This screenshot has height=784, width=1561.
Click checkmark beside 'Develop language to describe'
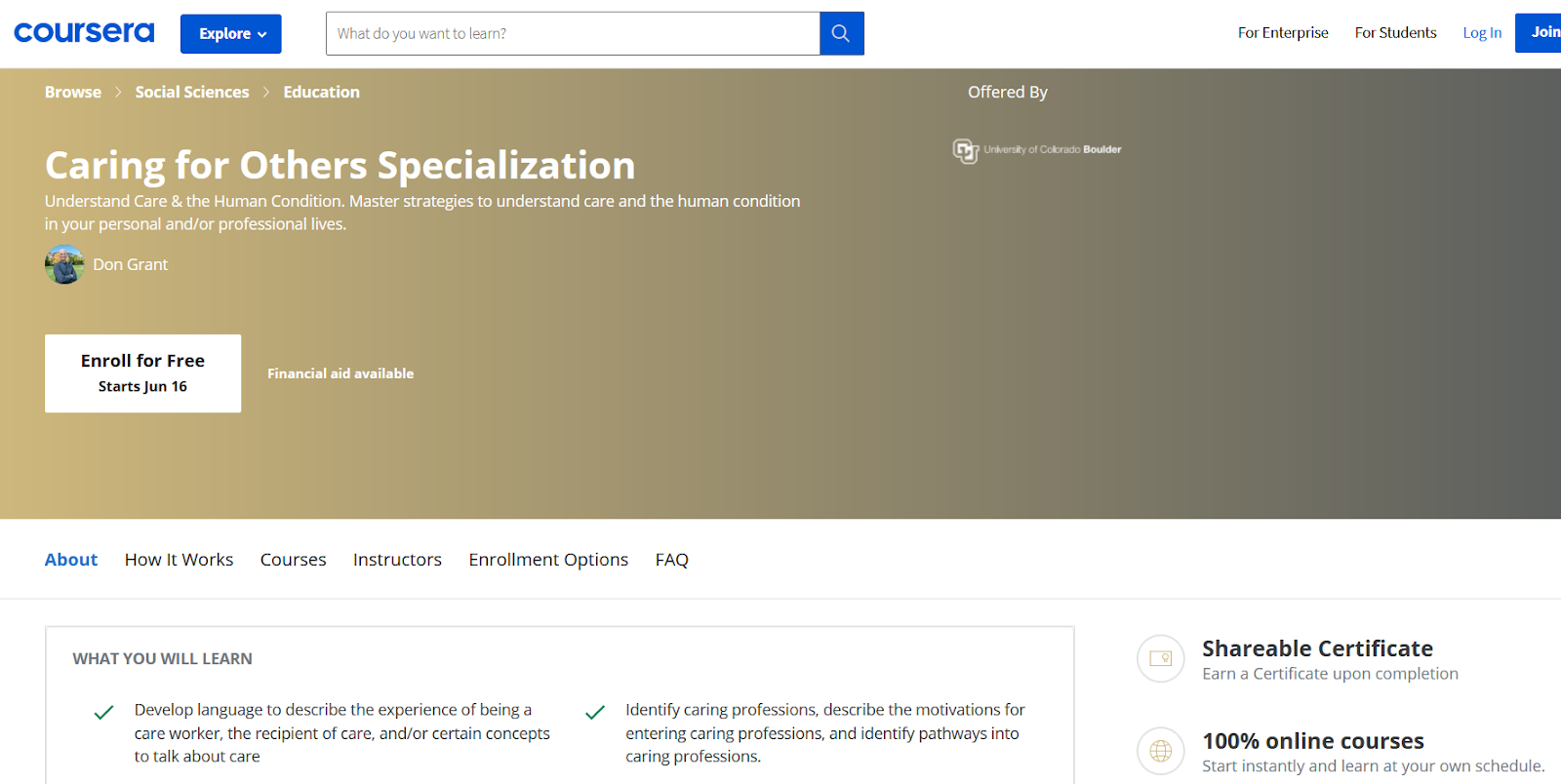pyautogui.click(x=103, y=713)
